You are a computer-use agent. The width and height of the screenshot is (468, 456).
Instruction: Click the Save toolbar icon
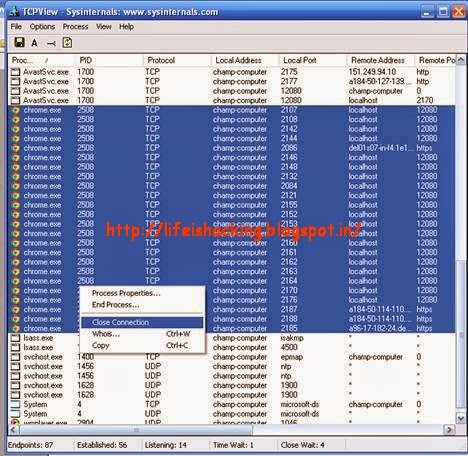click(x=19, y=43)
